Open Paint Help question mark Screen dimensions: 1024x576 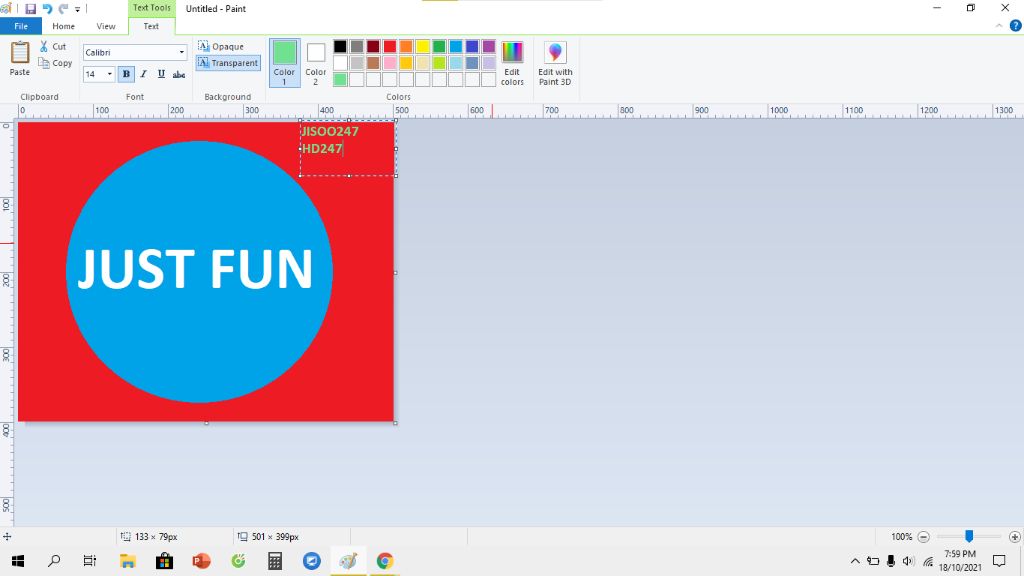(x=1016, y=26)
